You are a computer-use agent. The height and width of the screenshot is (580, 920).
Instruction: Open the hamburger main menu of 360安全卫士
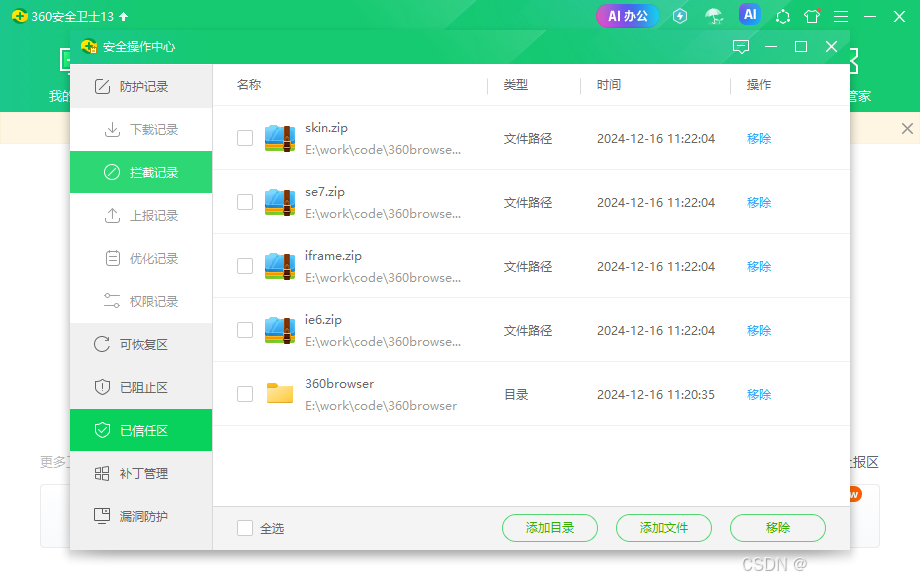tap(841, 16)
